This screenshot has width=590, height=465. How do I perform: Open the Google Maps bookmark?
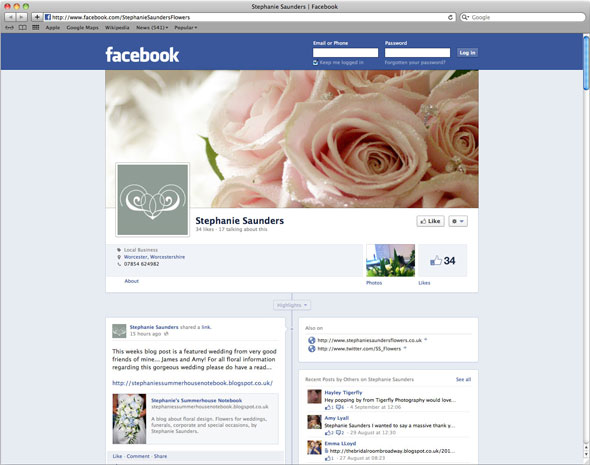(x=82, y=27)
